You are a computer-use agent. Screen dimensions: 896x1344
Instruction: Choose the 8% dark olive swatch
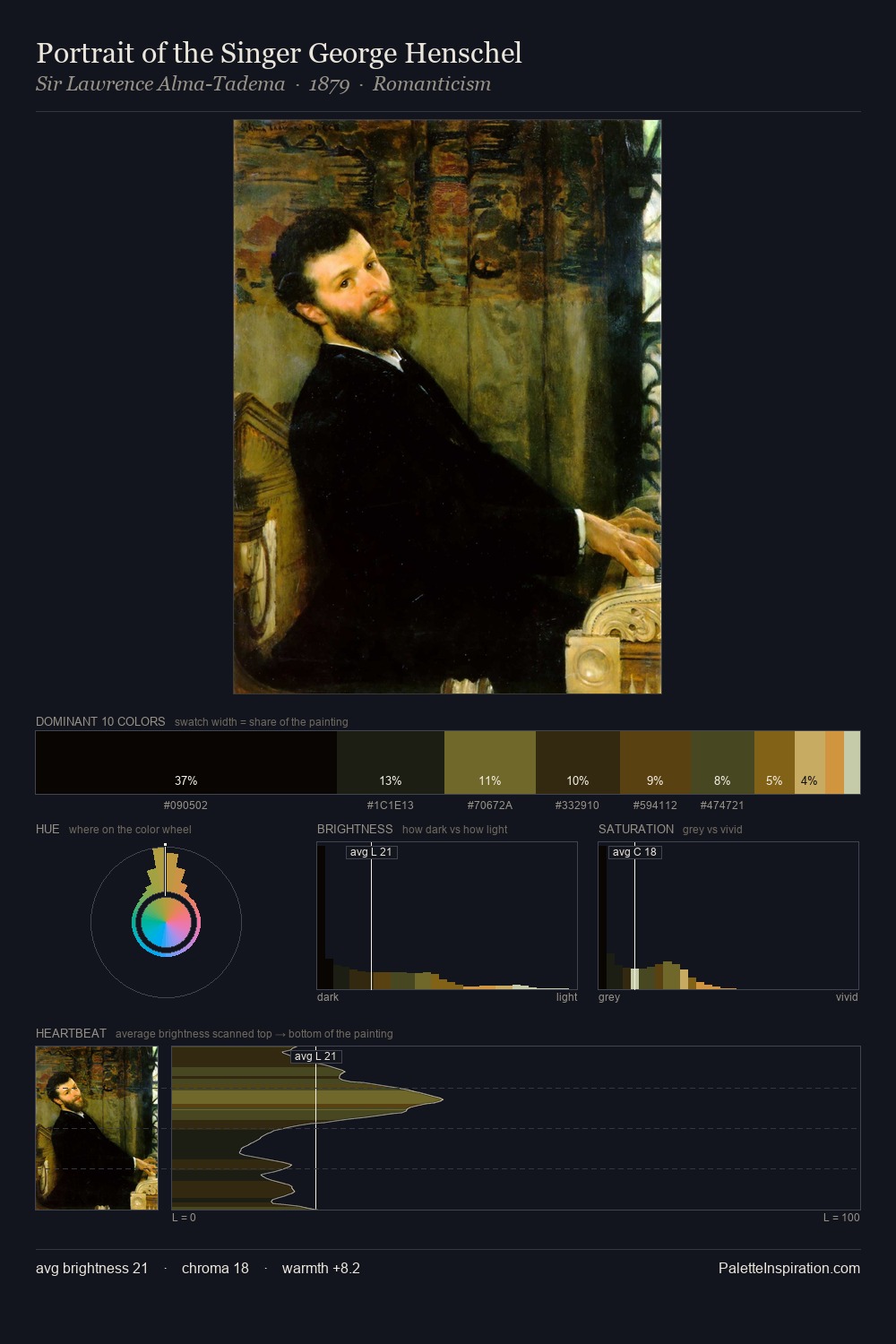tap(723, 762)
